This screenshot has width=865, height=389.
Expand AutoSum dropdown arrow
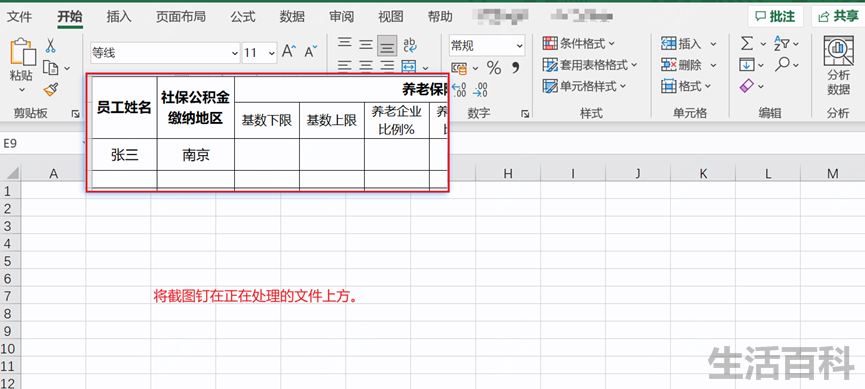[763, 44]
